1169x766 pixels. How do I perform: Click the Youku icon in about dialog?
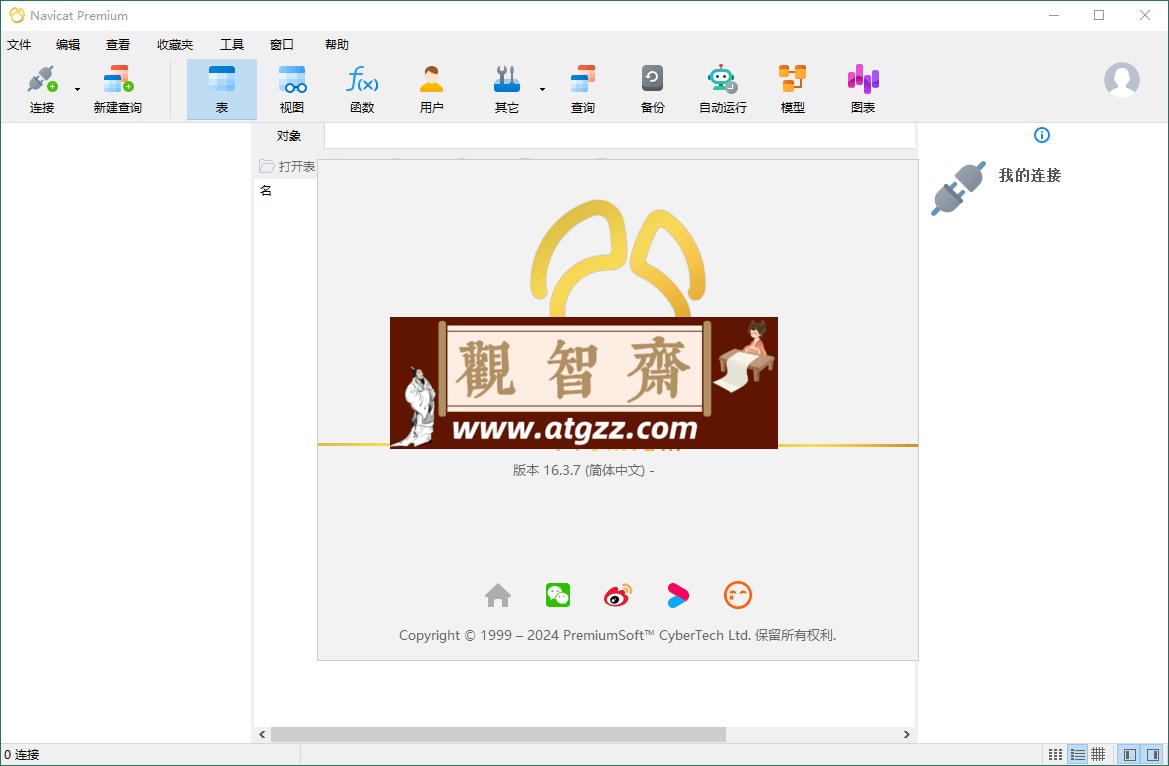point(678,595)
